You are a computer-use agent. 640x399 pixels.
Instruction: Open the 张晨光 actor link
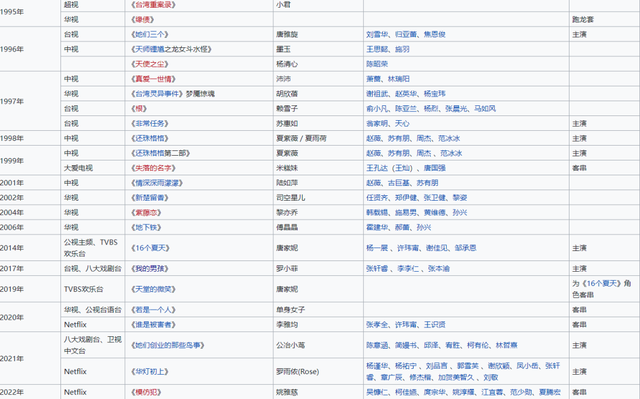(x=456, y=109)
